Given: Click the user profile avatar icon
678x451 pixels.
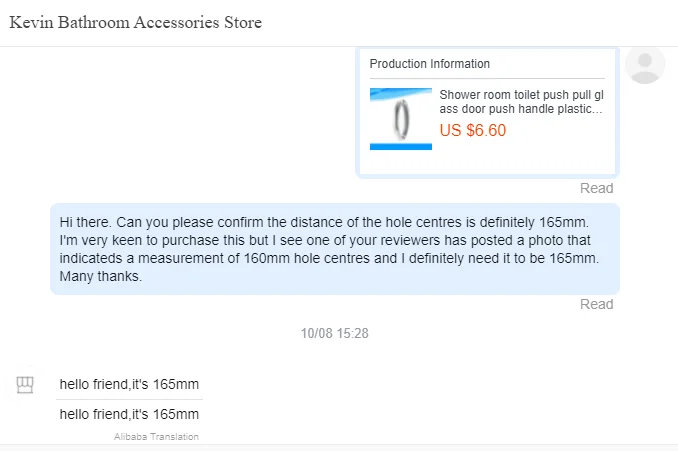Looking at the screenshot, I should pos(645,64).
